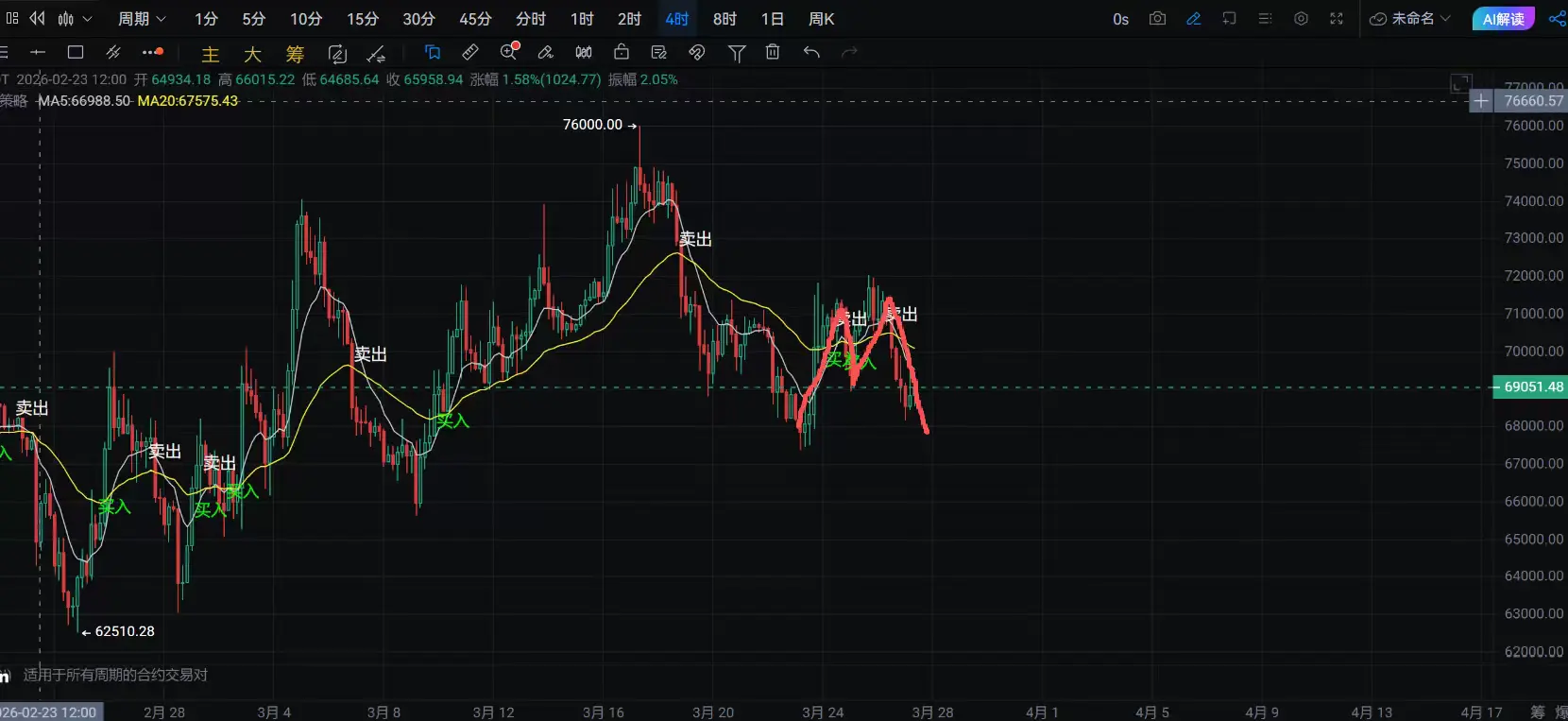Expand the 周期 period dropdown
The height and width of the screenshot is (721, 1568).
coord(142,19)
